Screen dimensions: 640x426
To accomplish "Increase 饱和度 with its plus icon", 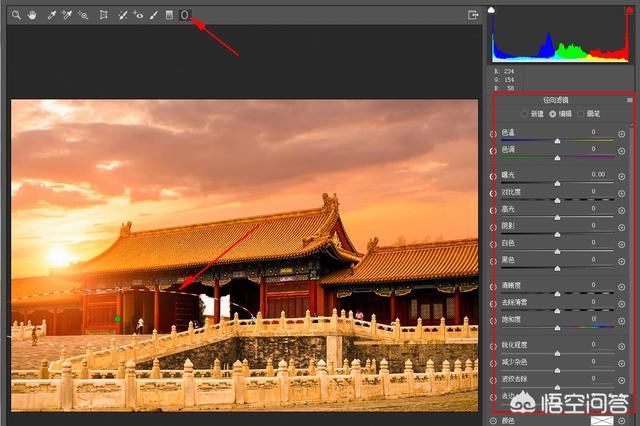I will [621, 321].
